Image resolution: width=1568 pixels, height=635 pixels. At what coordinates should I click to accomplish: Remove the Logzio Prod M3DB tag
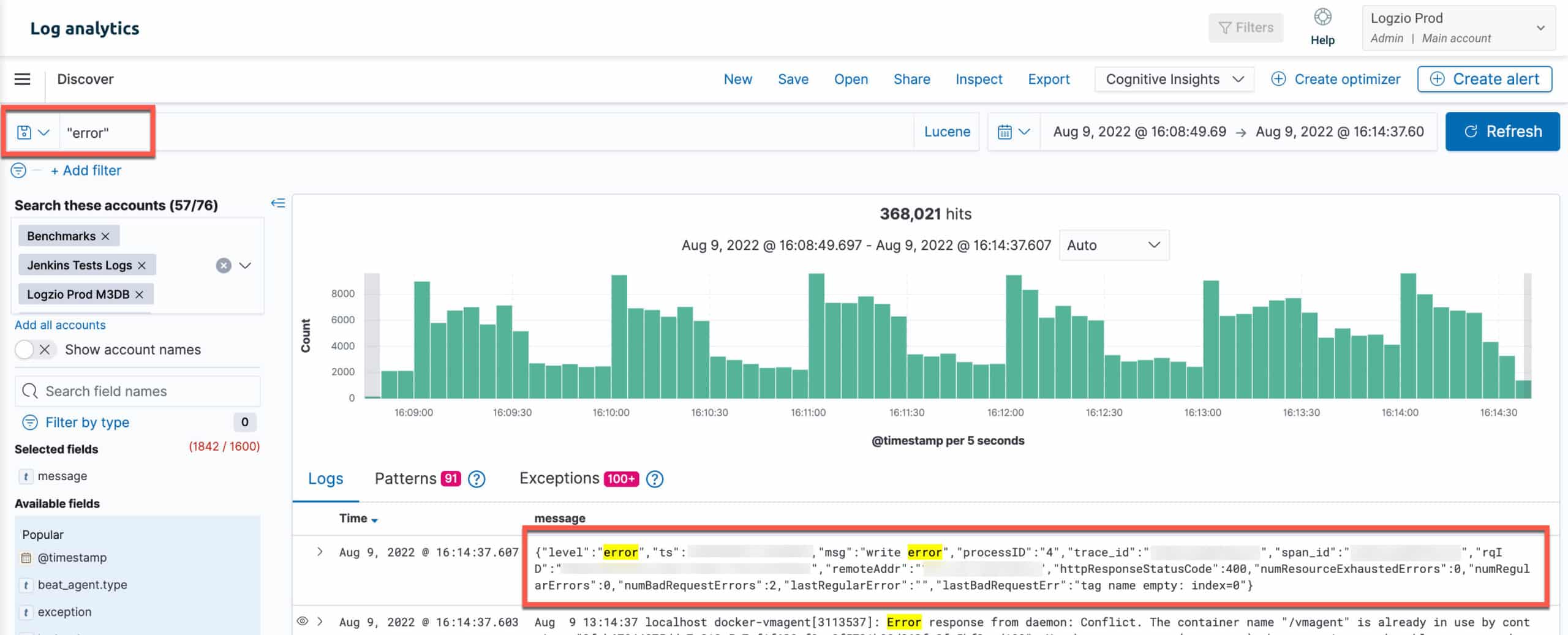(x=139, y=295)
